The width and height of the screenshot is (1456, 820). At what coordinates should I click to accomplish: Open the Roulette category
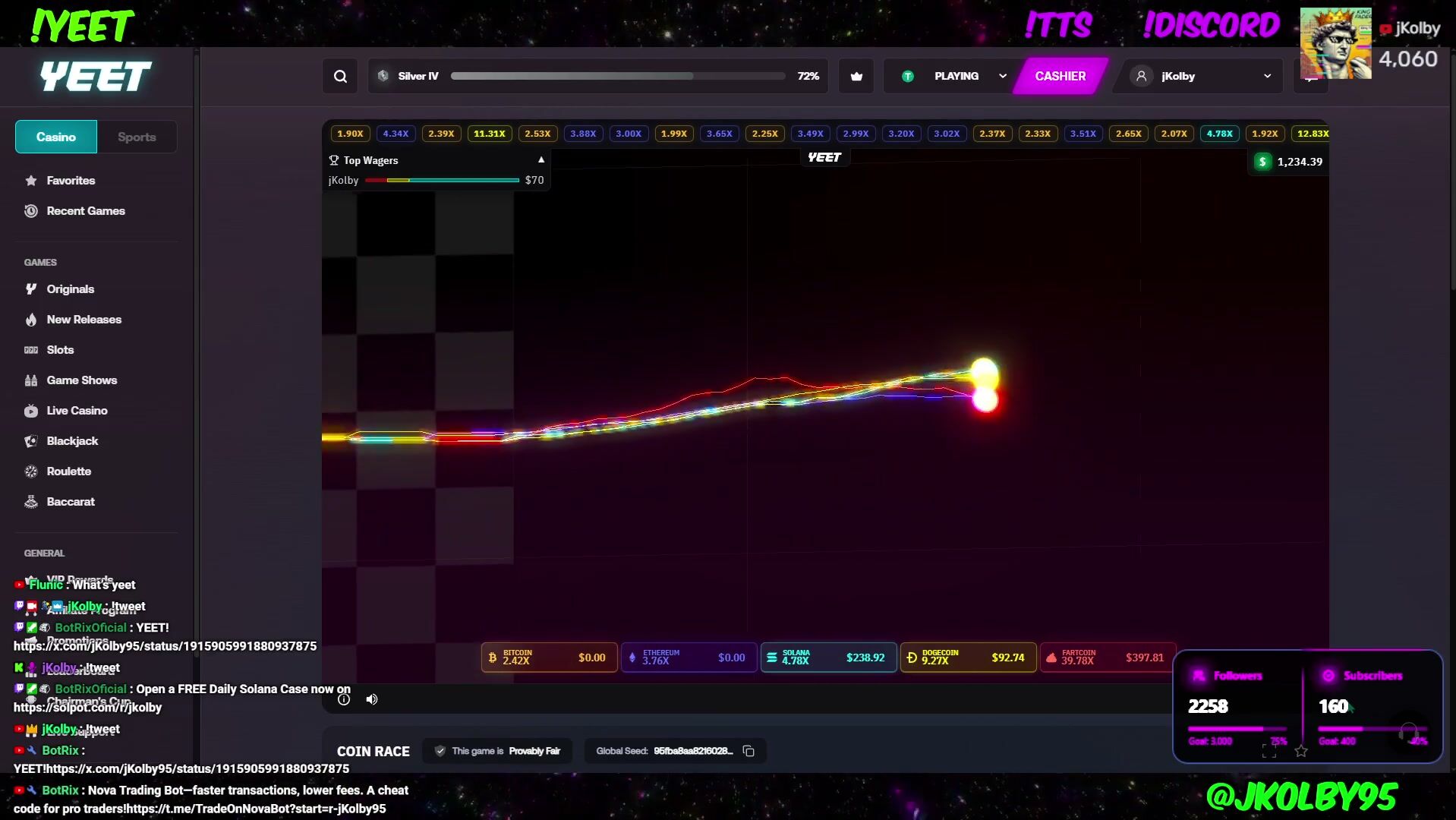(x=68, y=471)
